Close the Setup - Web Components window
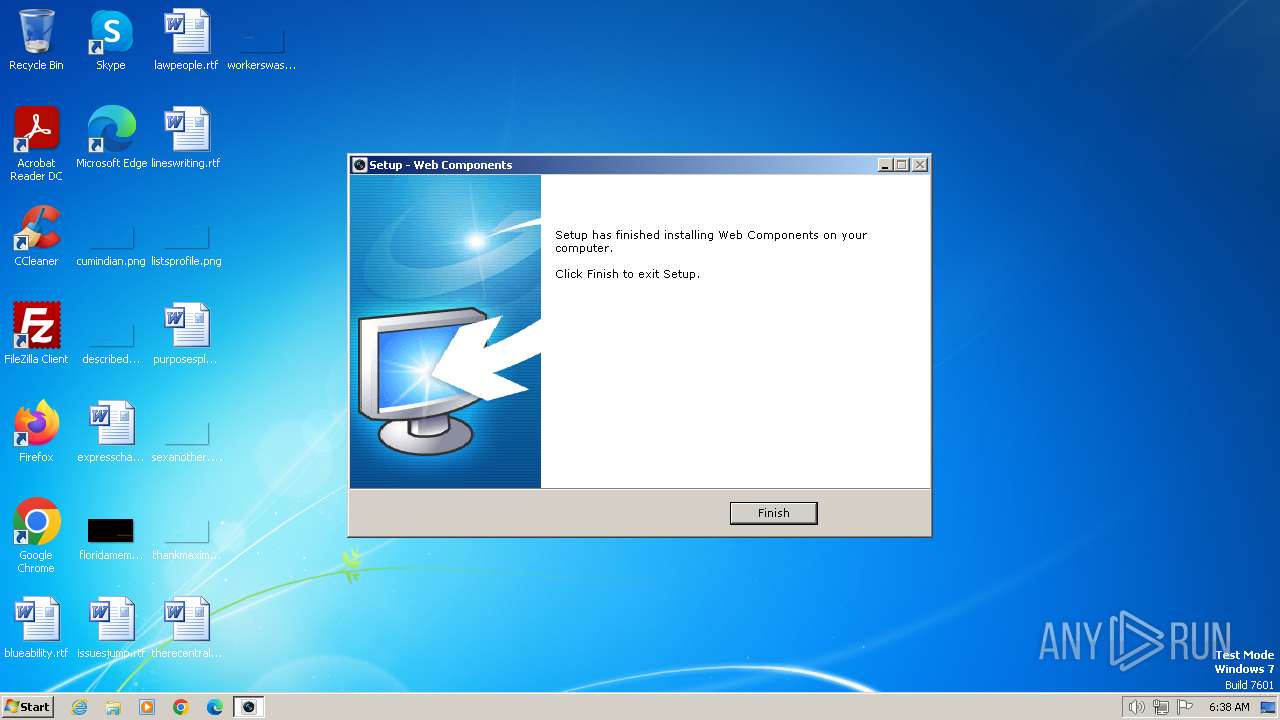Screen dimensions: 1280x720 (920, 165)
